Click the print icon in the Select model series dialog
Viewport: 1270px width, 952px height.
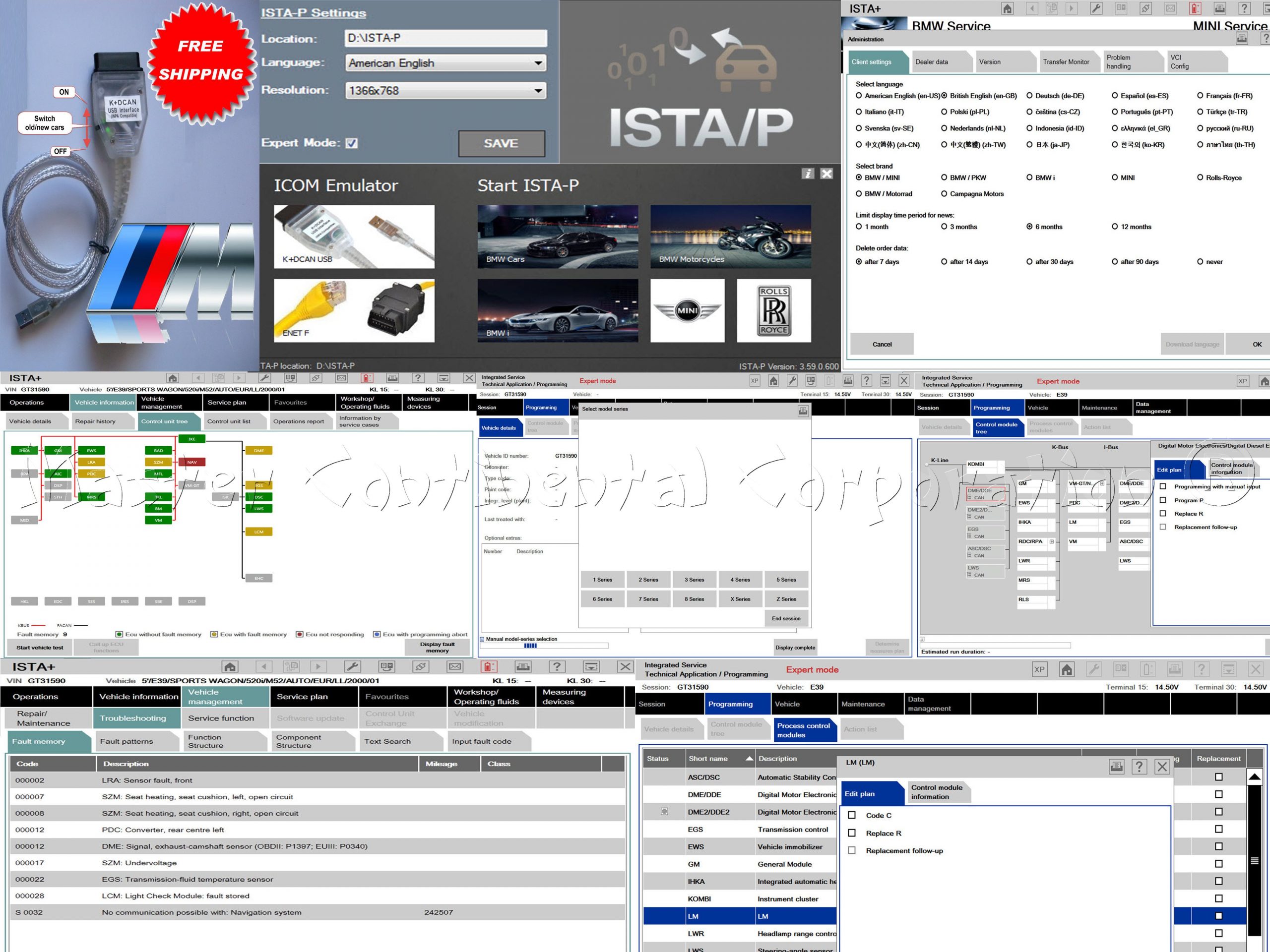point(803,410)
